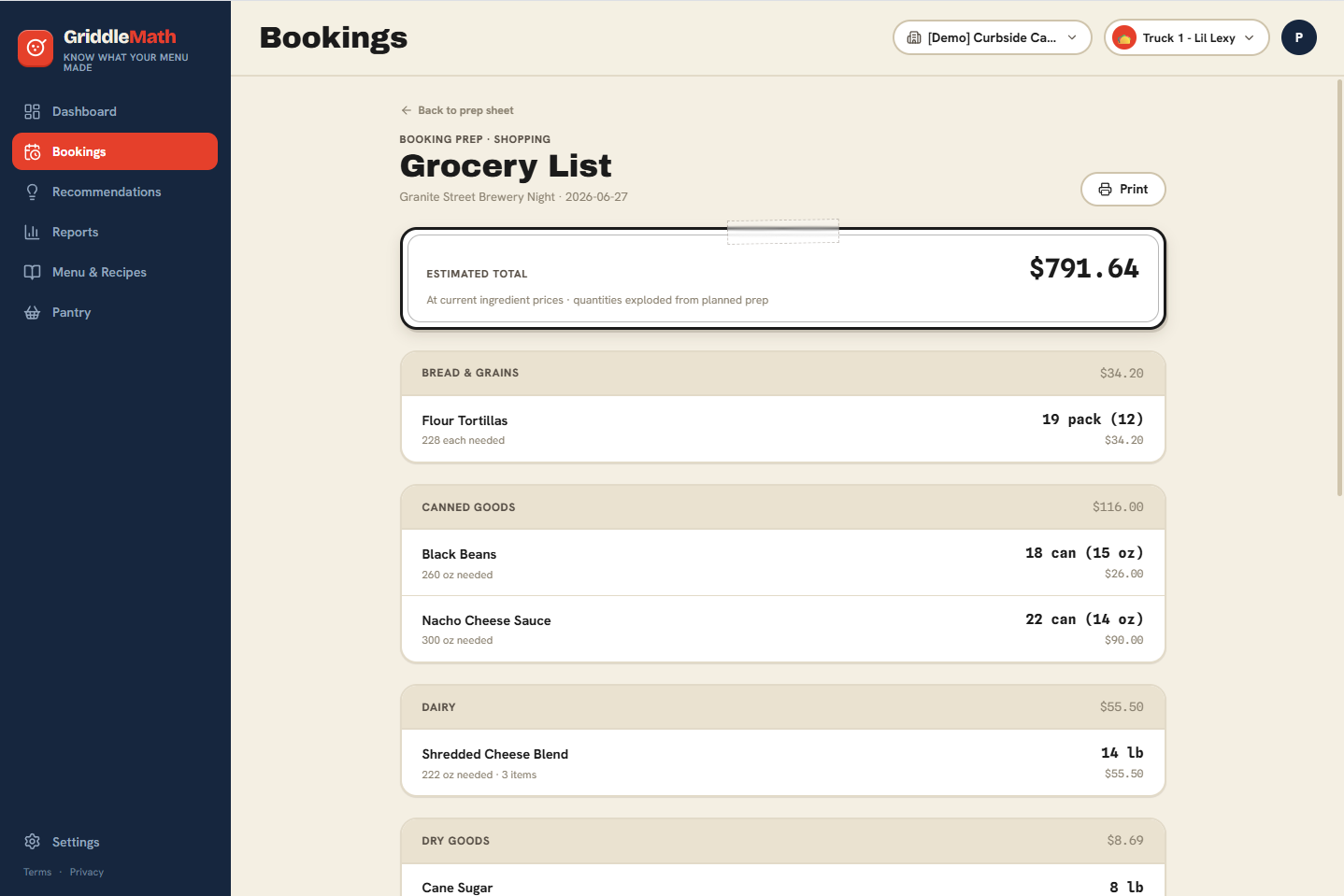Click the back arrow beside prep sheet
This screenshot has width=1344, height=896.
(407, 110)
